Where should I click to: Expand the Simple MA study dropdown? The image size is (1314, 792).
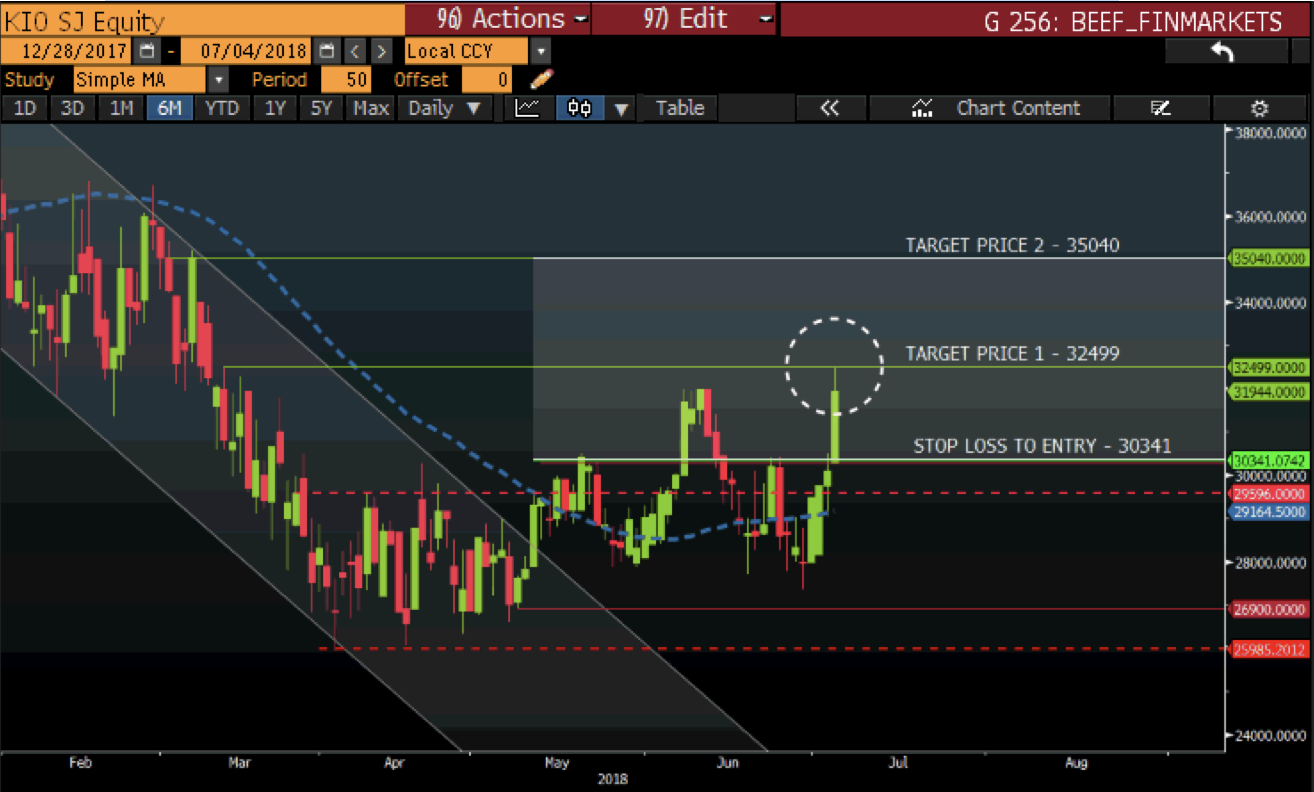[218, 79]
